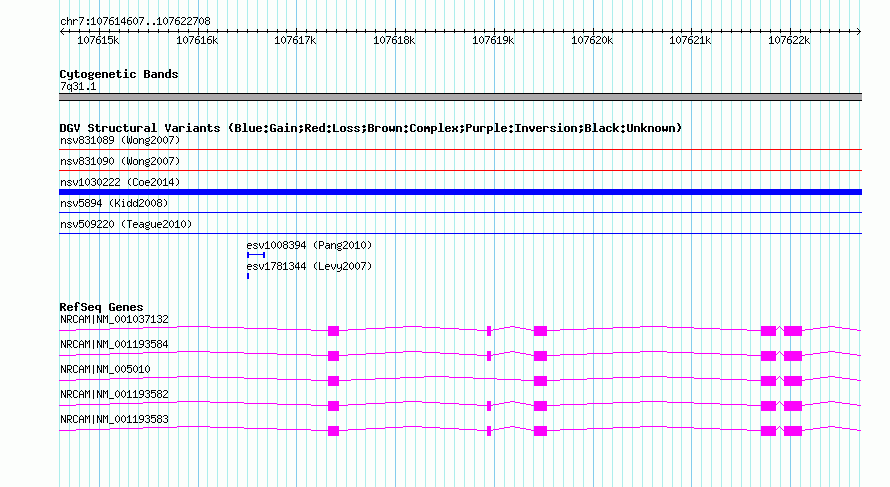This screenshot has width=890, height=487.
Task: Click first exon box of NM_001193583
Action: 333,431
